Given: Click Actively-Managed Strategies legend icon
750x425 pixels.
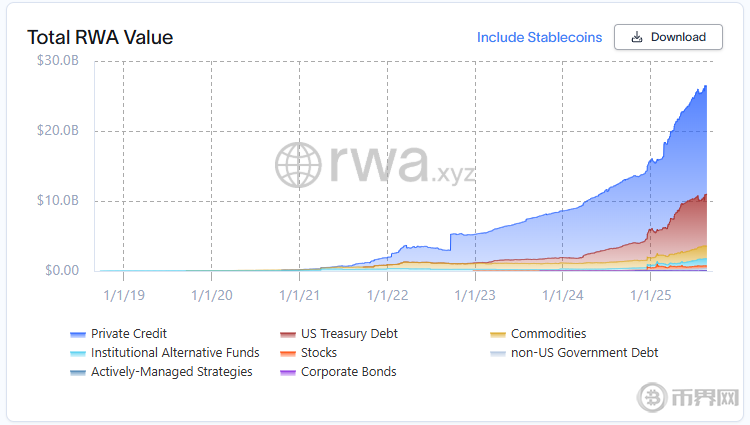Looking at the screenshot, I should 77,372.
